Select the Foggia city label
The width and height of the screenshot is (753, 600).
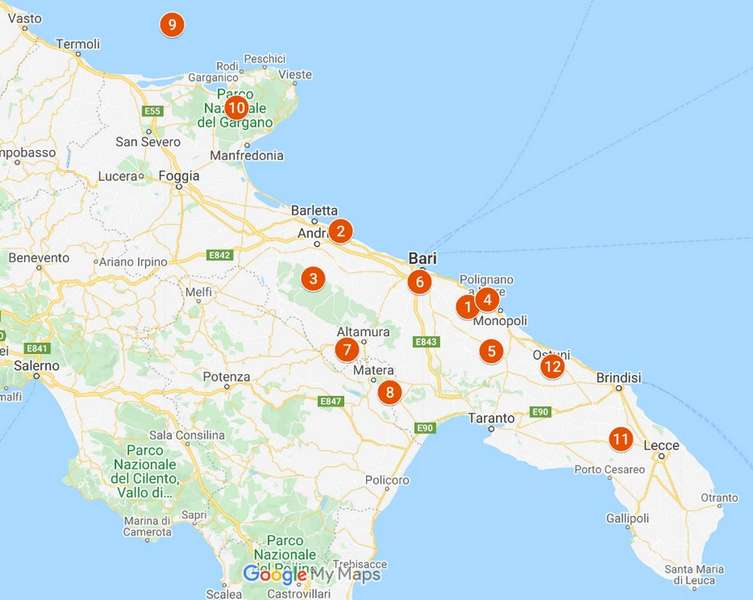[179, 176]
